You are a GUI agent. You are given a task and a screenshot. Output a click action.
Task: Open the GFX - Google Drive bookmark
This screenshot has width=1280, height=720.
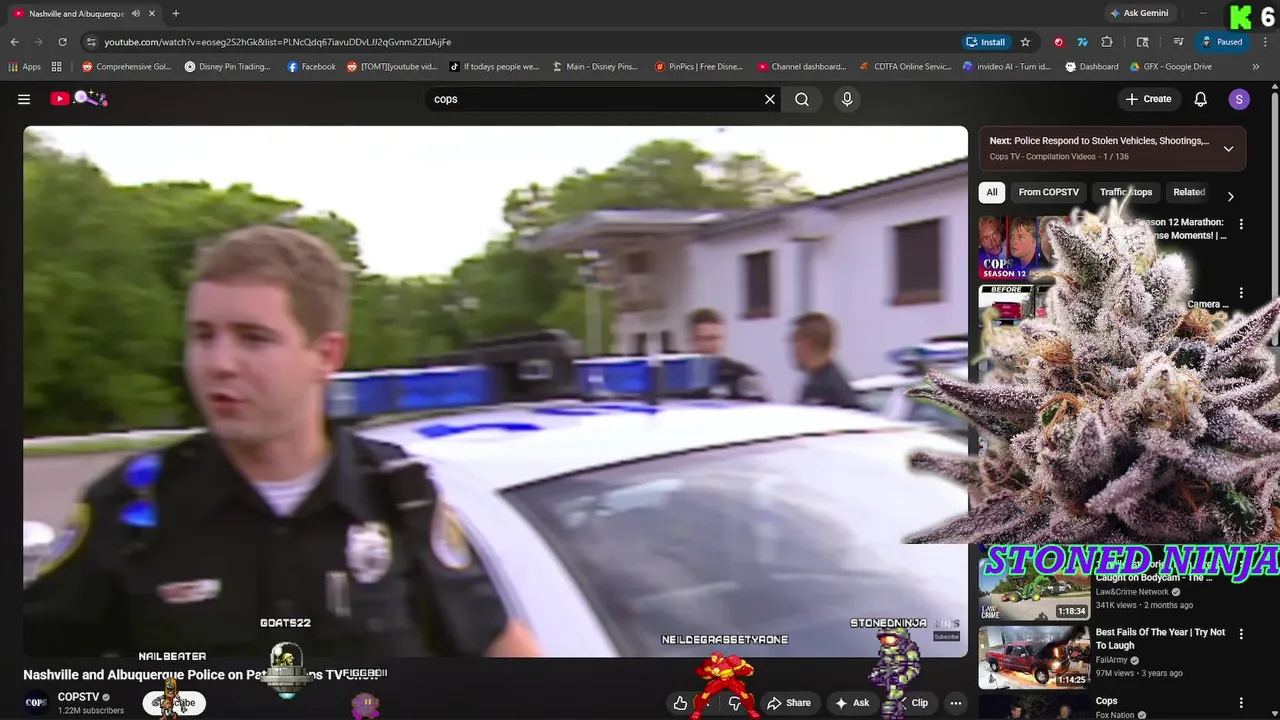pyautogui.click(x=1171, y=67)
